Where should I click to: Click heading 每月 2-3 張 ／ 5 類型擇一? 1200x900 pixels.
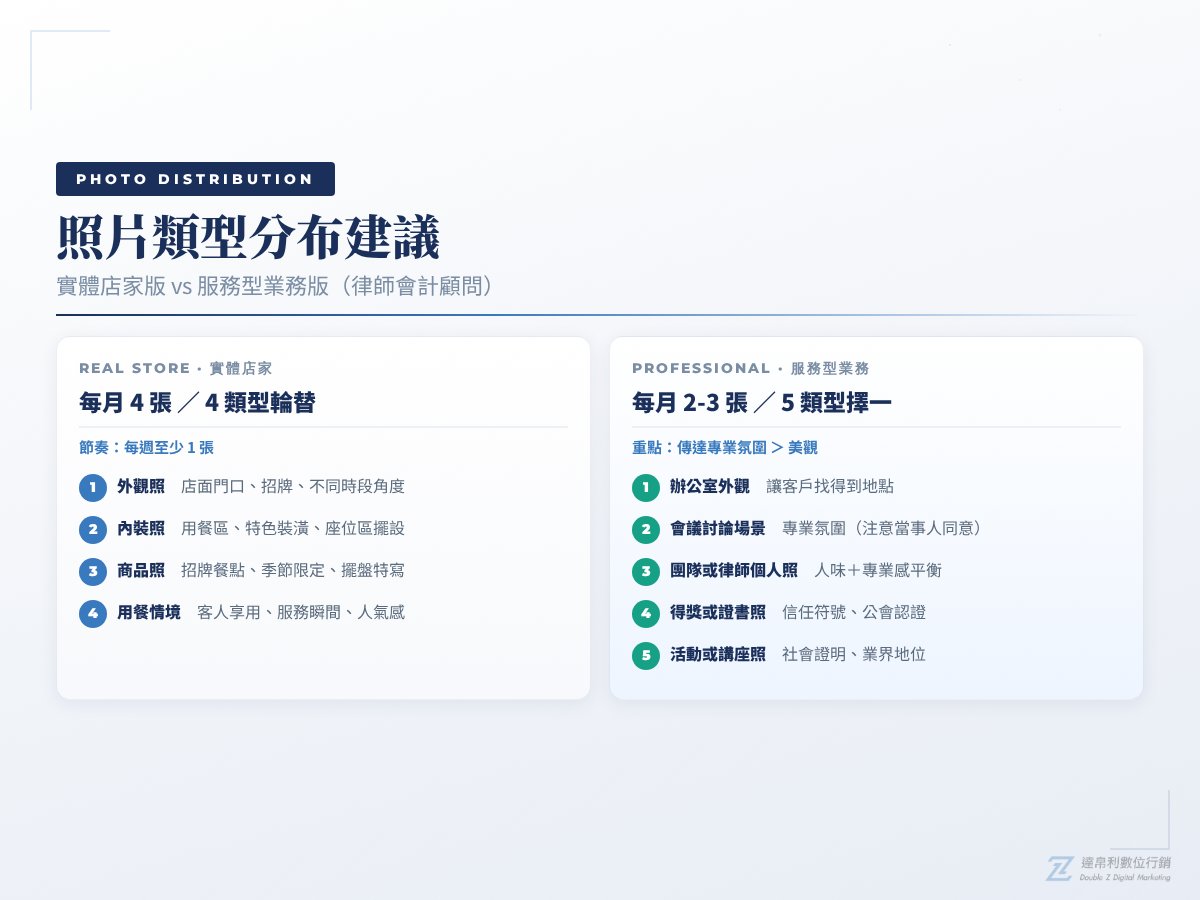click(x=762, y=403)
